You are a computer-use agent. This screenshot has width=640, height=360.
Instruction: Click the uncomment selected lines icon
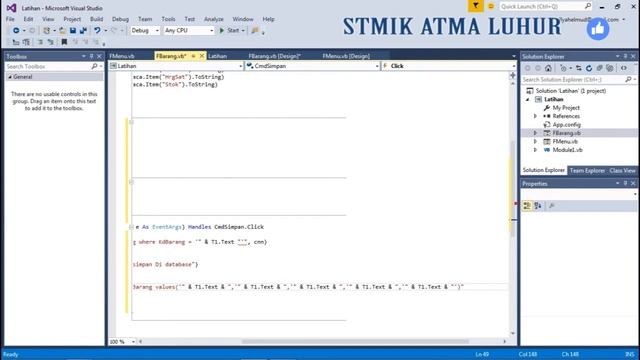point(51,42)
